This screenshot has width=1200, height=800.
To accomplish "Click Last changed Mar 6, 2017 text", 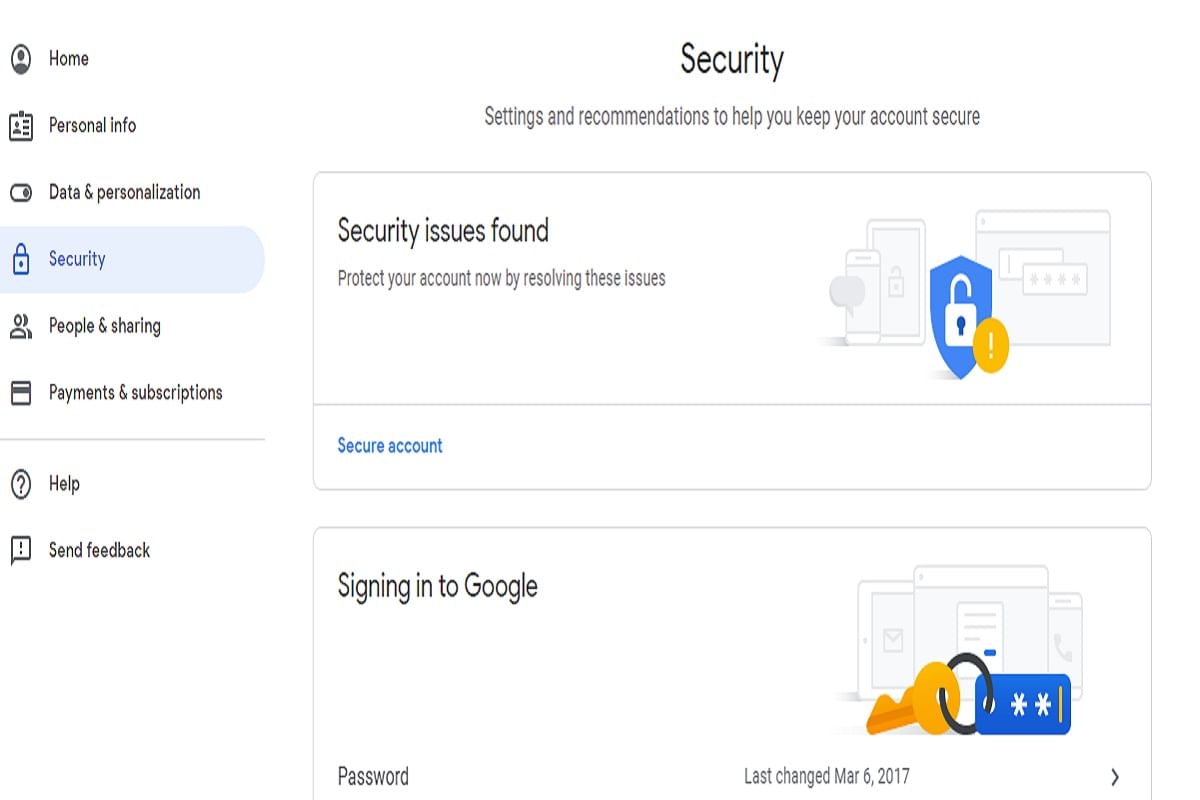I will coord(825,775).
